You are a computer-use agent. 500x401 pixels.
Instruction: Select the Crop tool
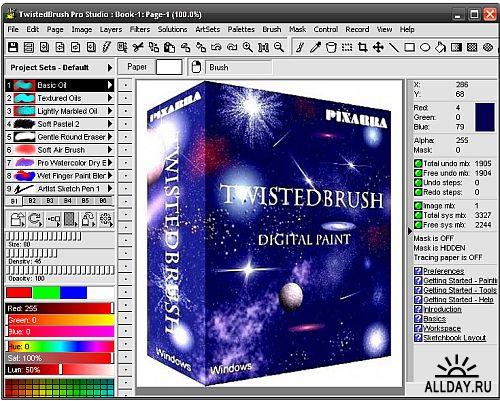[x=362, y=47]
